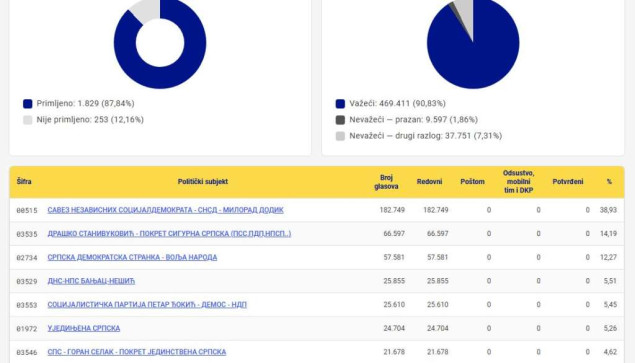The image size is (635, 363).
Task: Click the Šifra column header
Action: tap(24, 182)
